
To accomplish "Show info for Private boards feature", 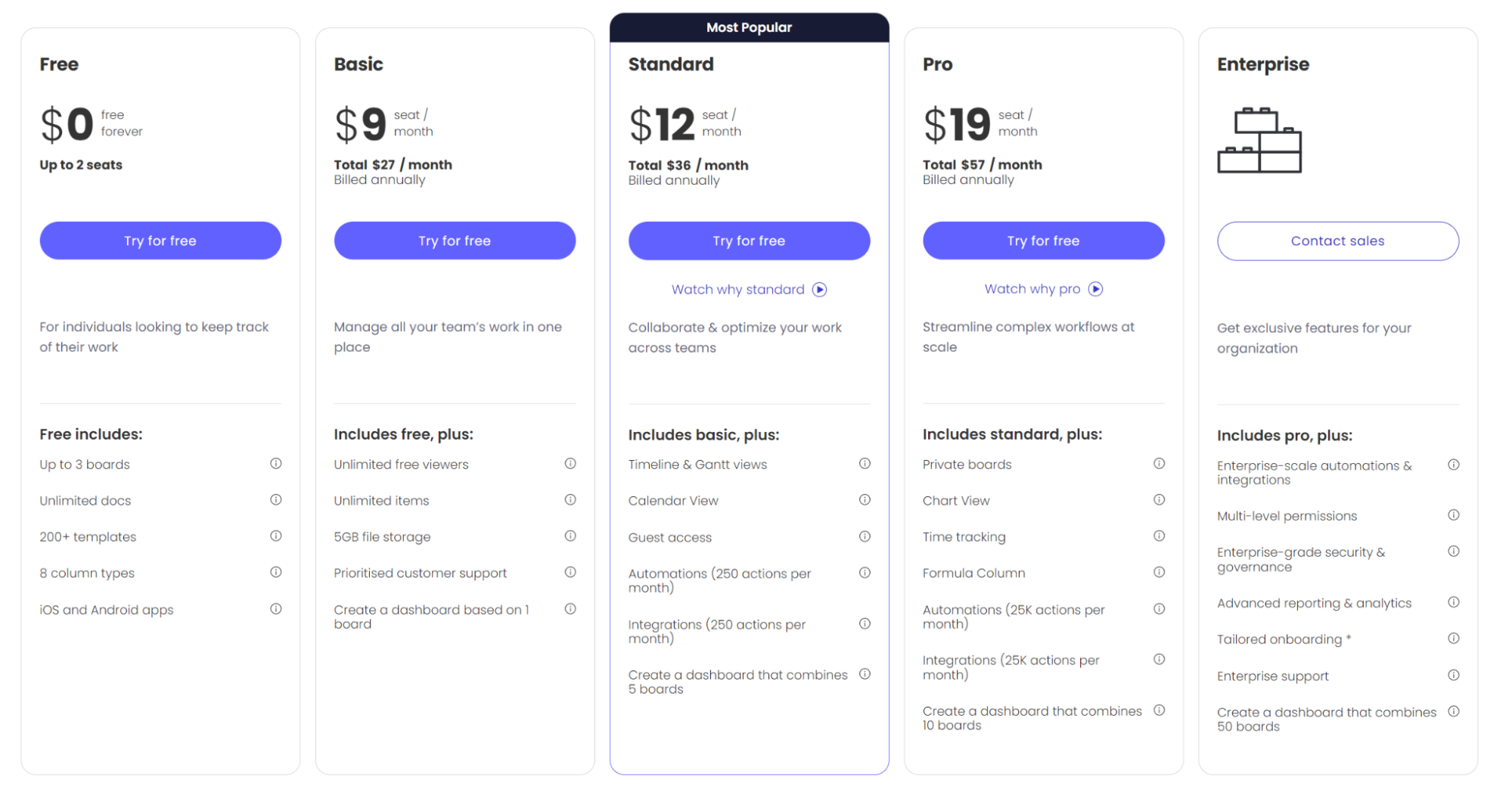I will [x=1159, y=464].
